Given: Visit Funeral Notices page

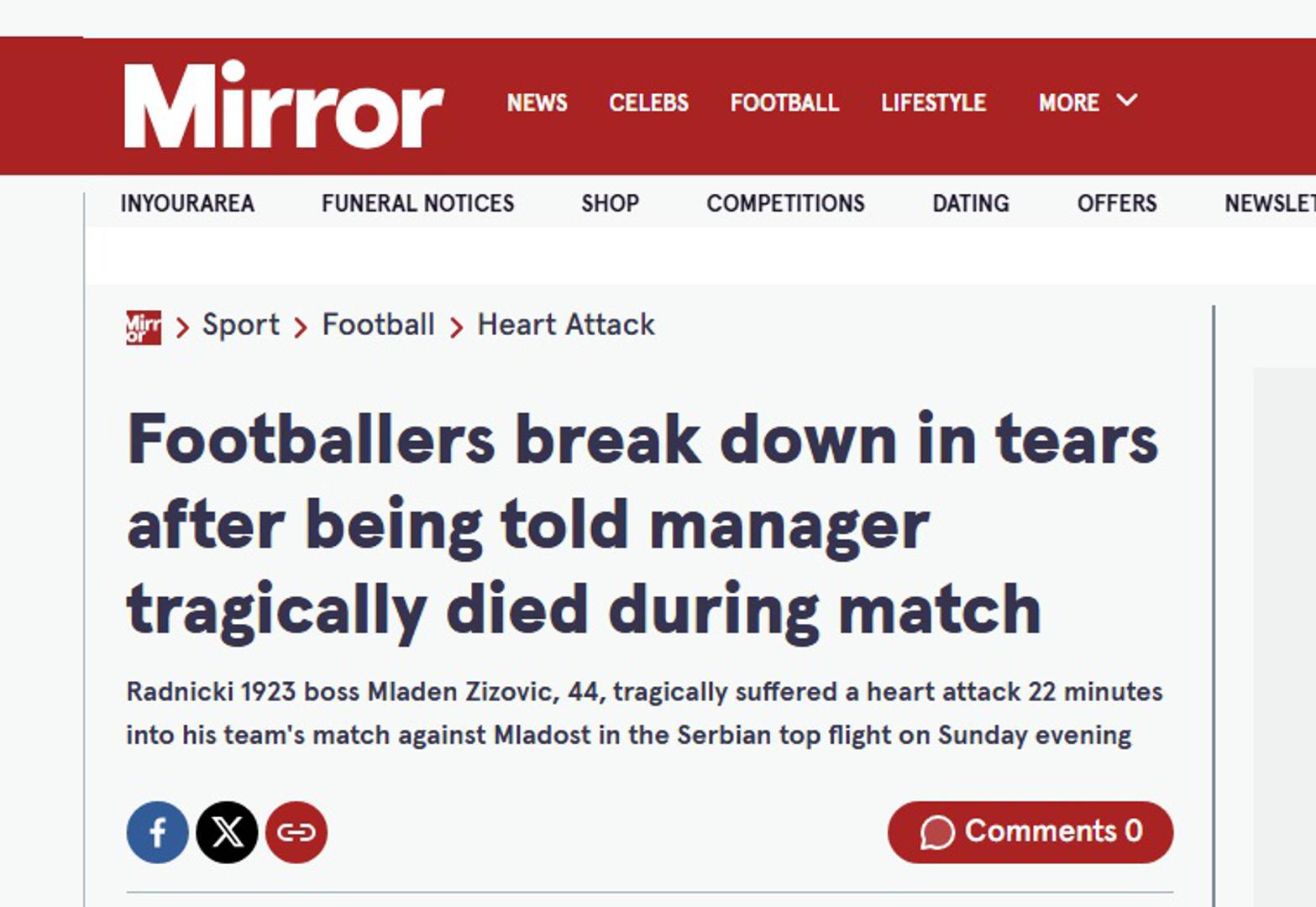Looking at the screenshot, I should (417, 203).
